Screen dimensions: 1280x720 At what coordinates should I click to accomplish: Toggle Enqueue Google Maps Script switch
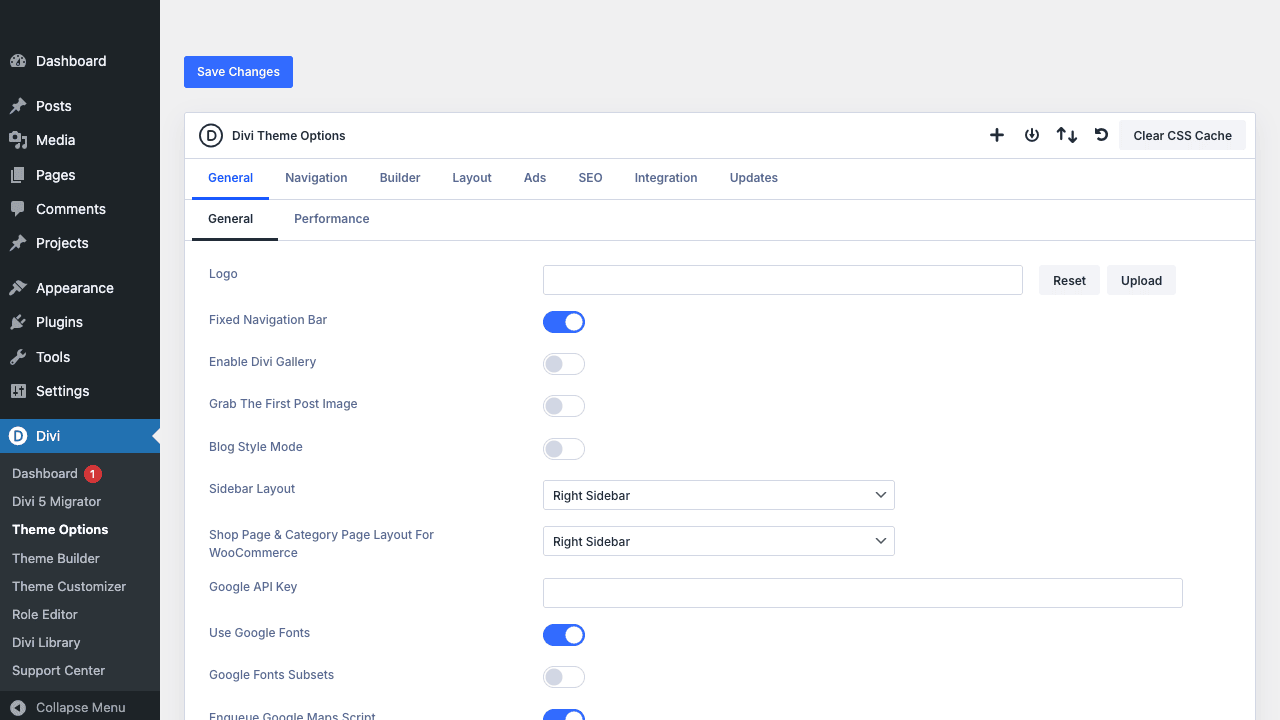pyautogui.click(x=564, y=714)
